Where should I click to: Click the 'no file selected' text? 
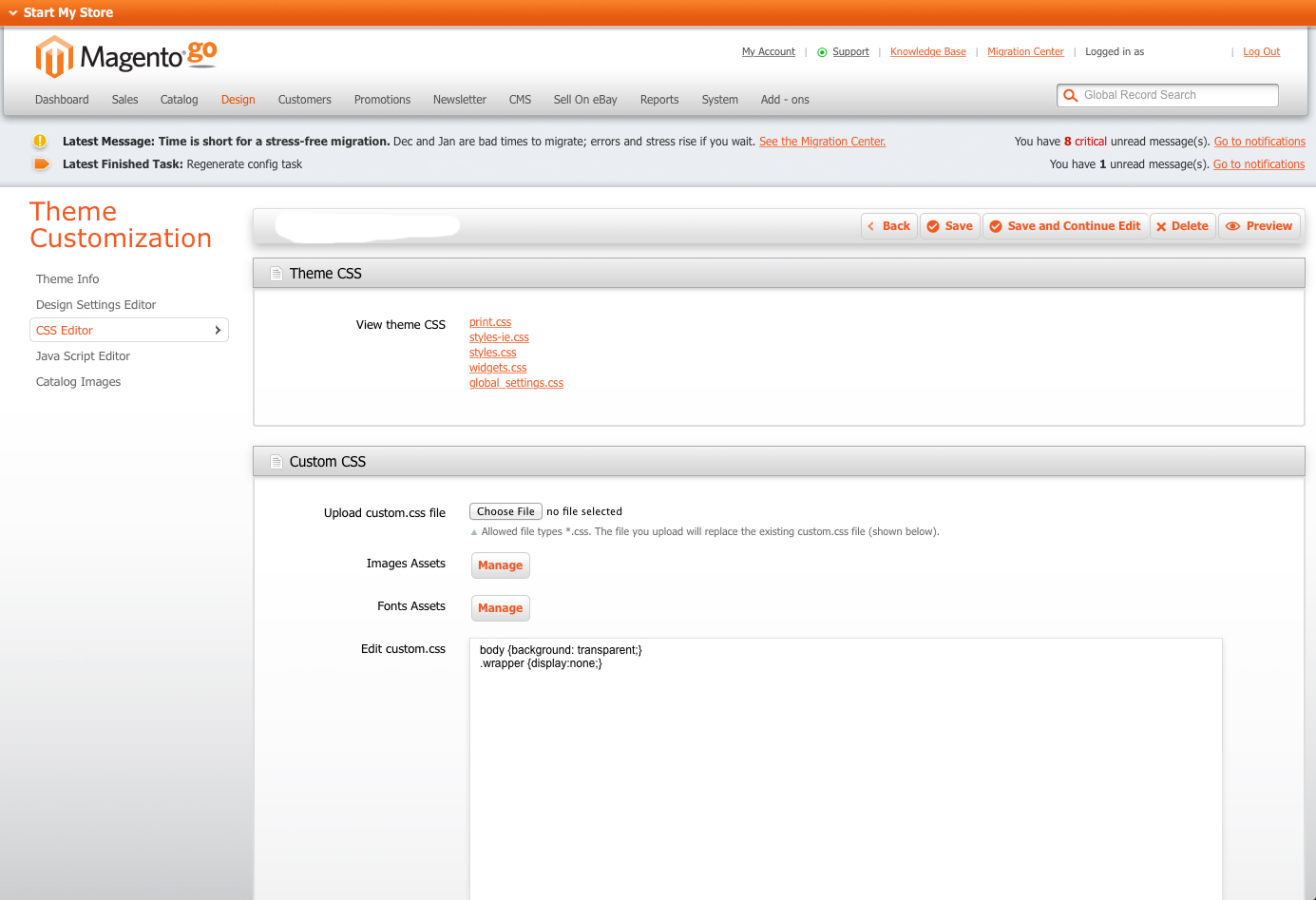584,511
